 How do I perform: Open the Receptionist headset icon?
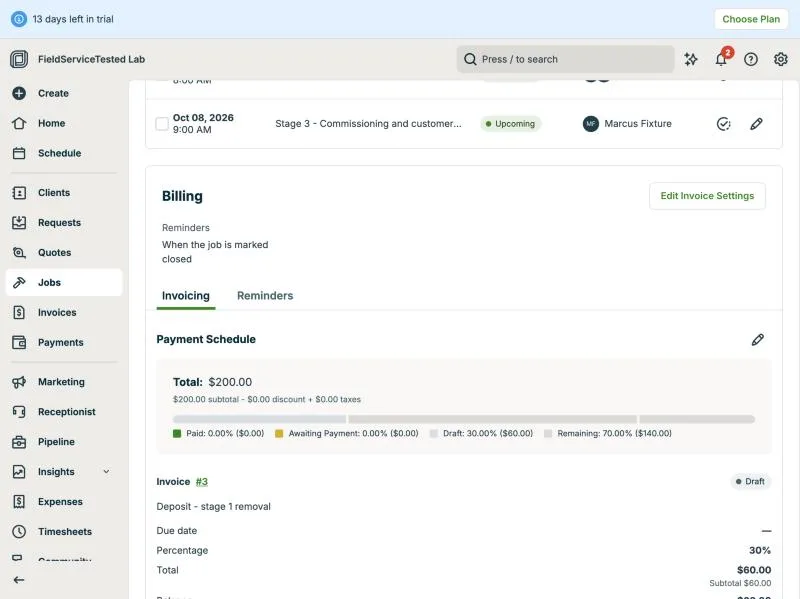click(x=19, y=412)
